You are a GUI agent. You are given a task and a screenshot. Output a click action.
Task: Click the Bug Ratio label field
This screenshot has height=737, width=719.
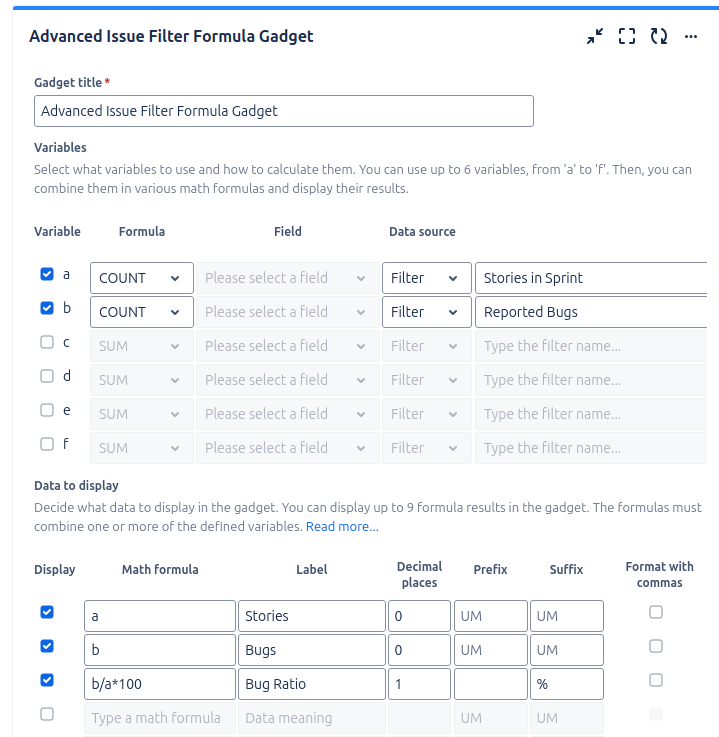click(311, 684)
